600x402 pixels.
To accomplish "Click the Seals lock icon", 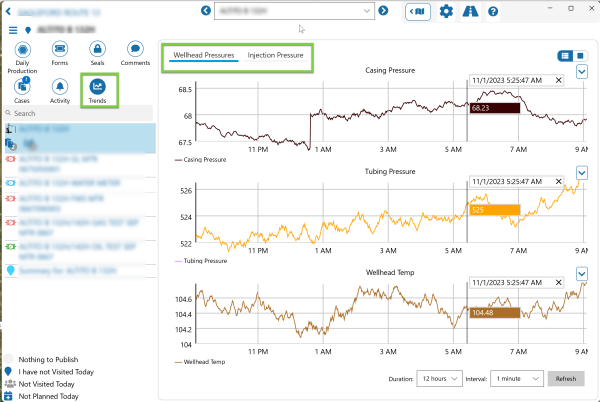I will click(97, 49).
